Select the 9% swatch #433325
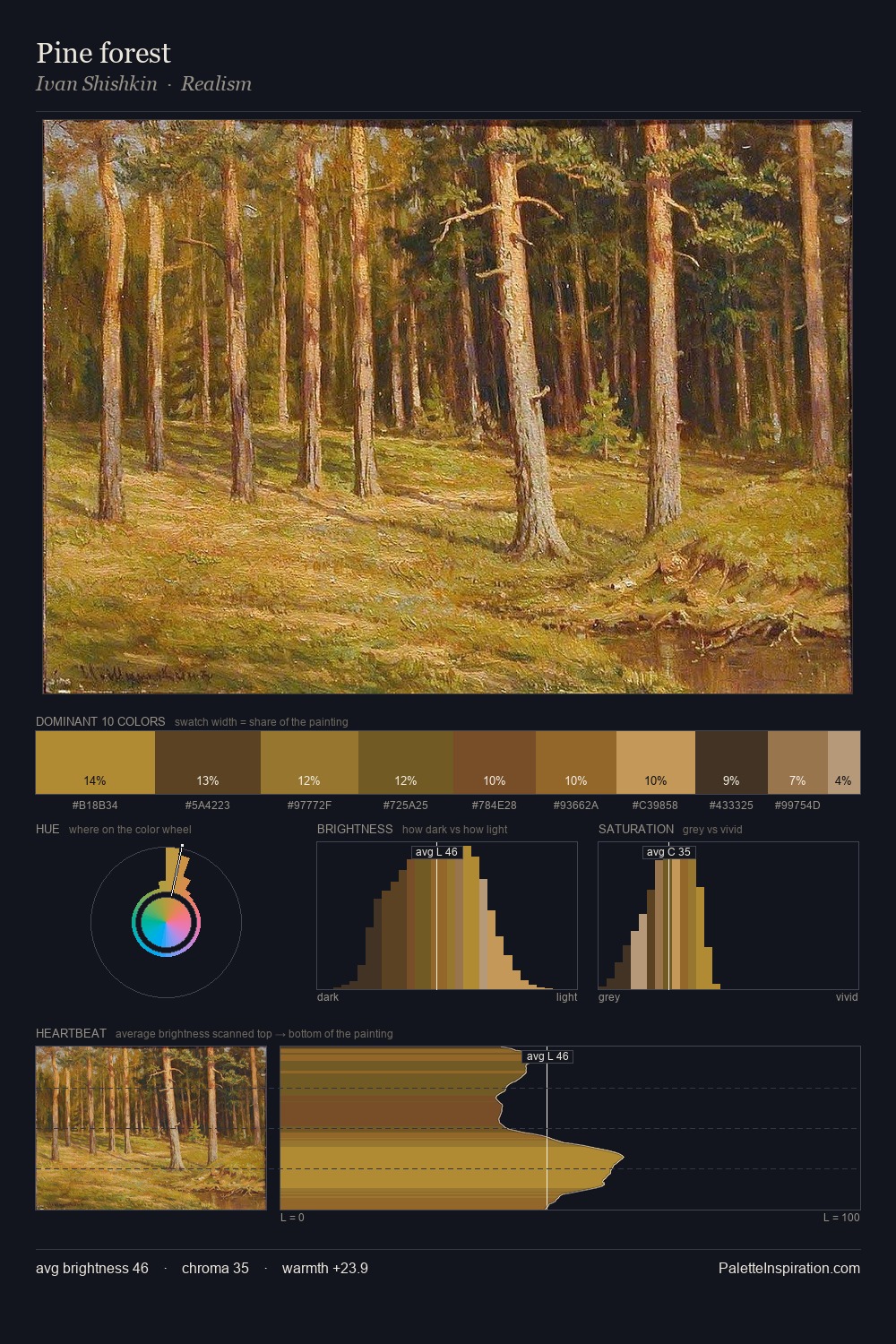This screenshot has height=1344, width=896. pyautogui.click(x=731, y=762)
